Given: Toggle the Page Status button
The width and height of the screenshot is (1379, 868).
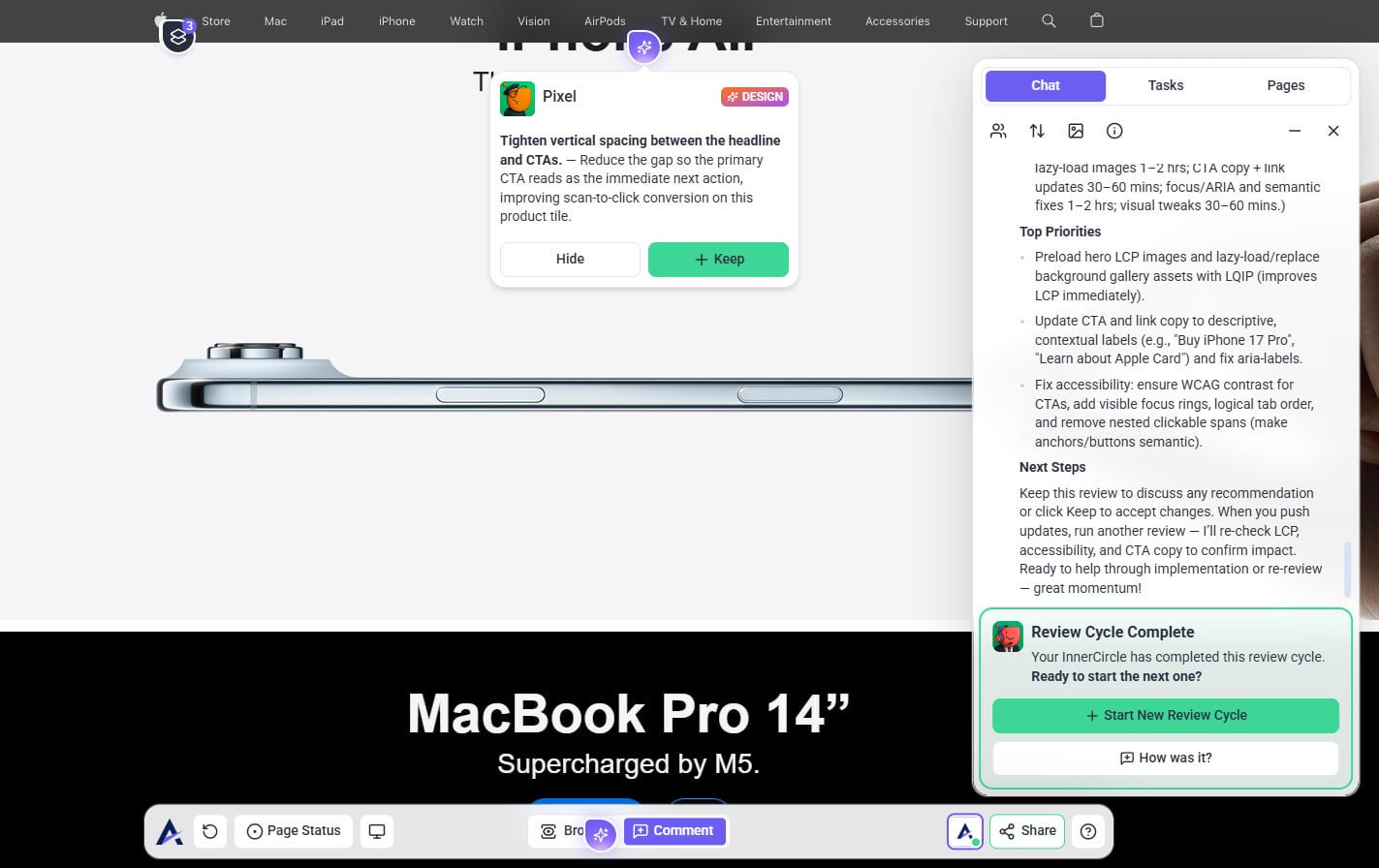Looking at the screenshot, I should 294,831.
